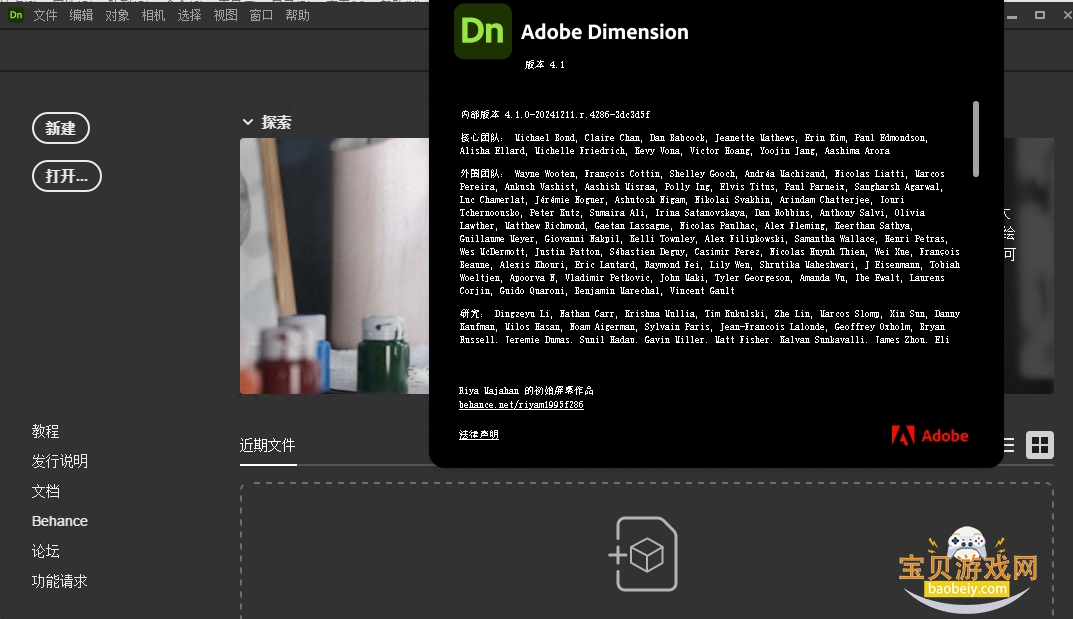Open the behance.net/riyam1995f786 link
The height and width of the screenshot is (619, 1073).
(521, 405)
